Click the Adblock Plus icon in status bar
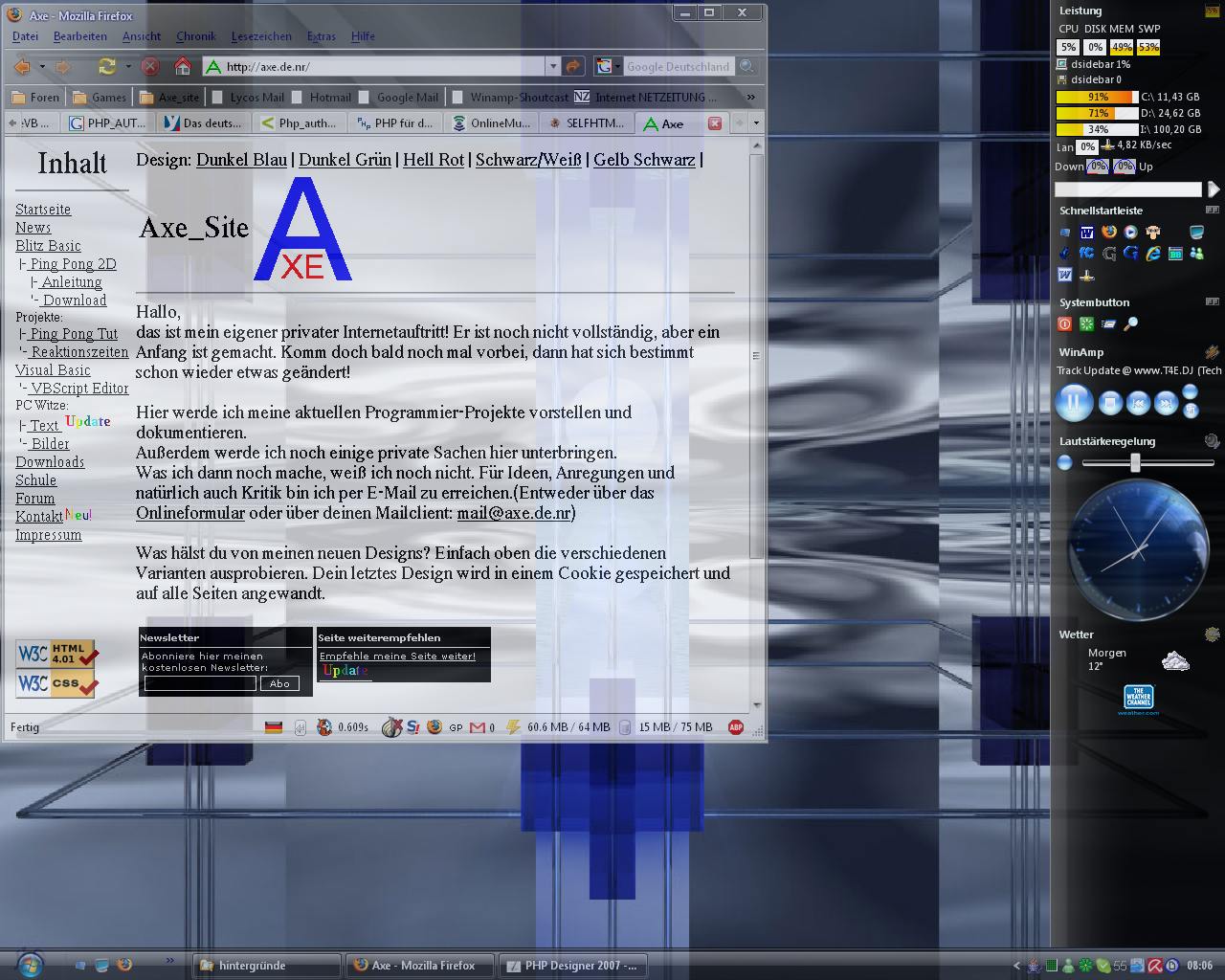1225x980 pixels. point(735,727)
